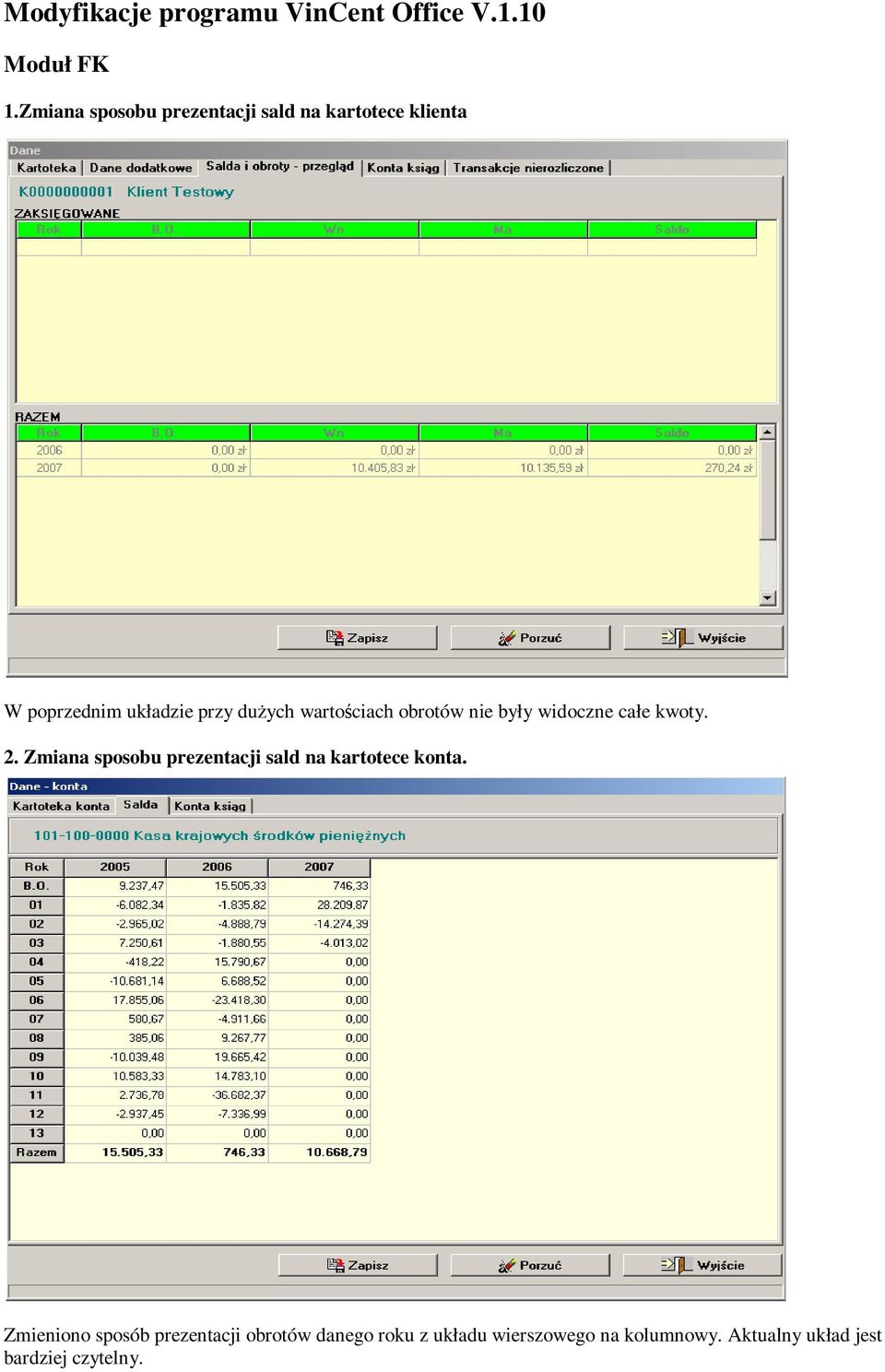Open the Konta ksiąg tab in Dane window
The width and height of the screenshot is (885, 1372).
[403, 168]
